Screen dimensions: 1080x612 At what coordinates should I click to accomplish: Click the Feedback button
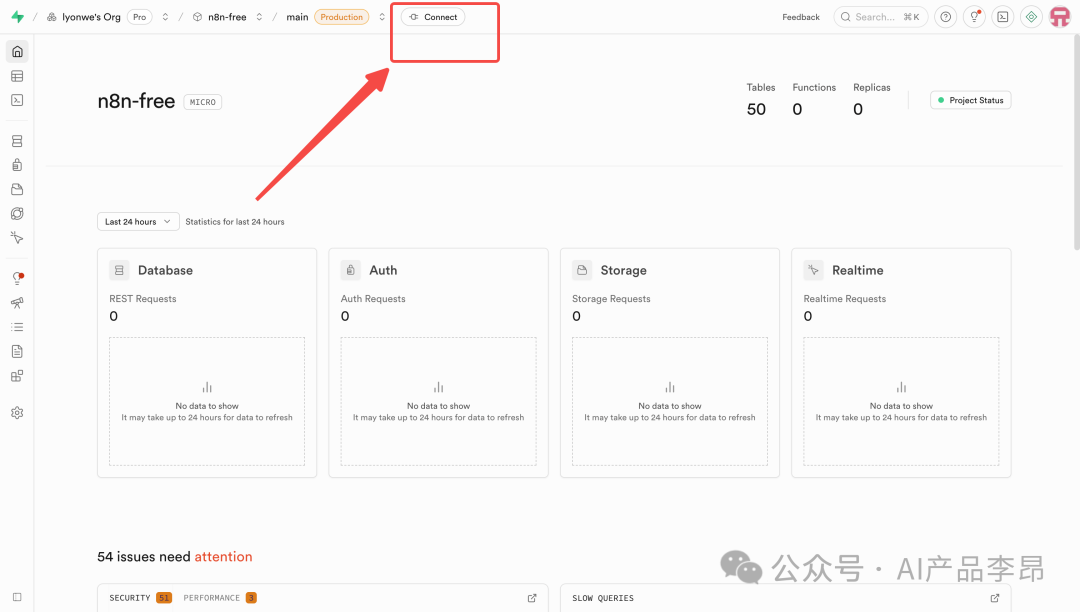pos(800,17)
